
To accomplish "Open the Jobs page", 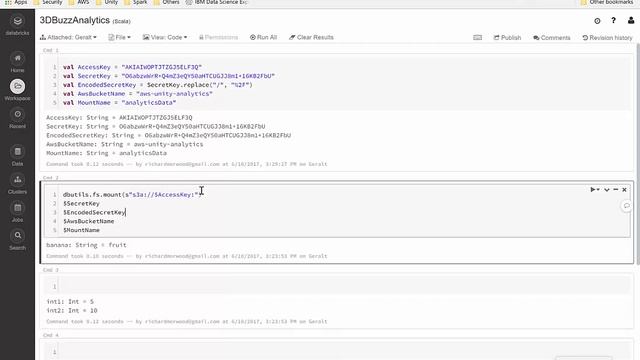I will pos(17,212).
